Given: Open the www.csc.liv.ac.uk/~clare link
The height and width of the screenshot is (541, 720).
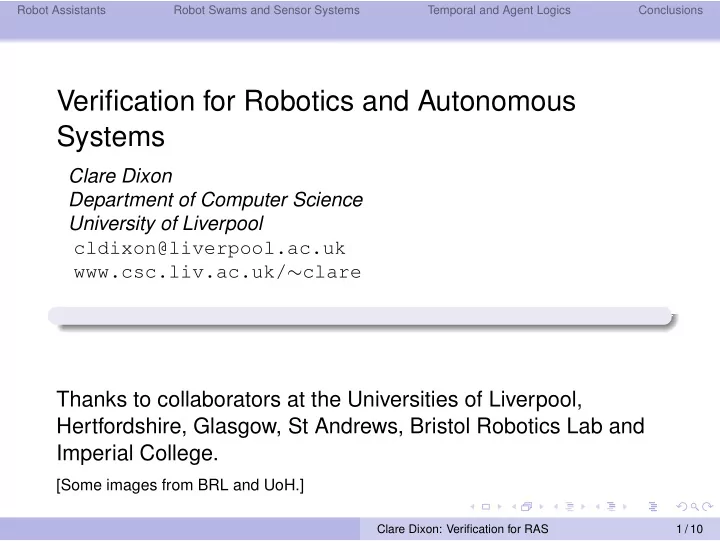Looking at the screenshot, I should 217,272.
